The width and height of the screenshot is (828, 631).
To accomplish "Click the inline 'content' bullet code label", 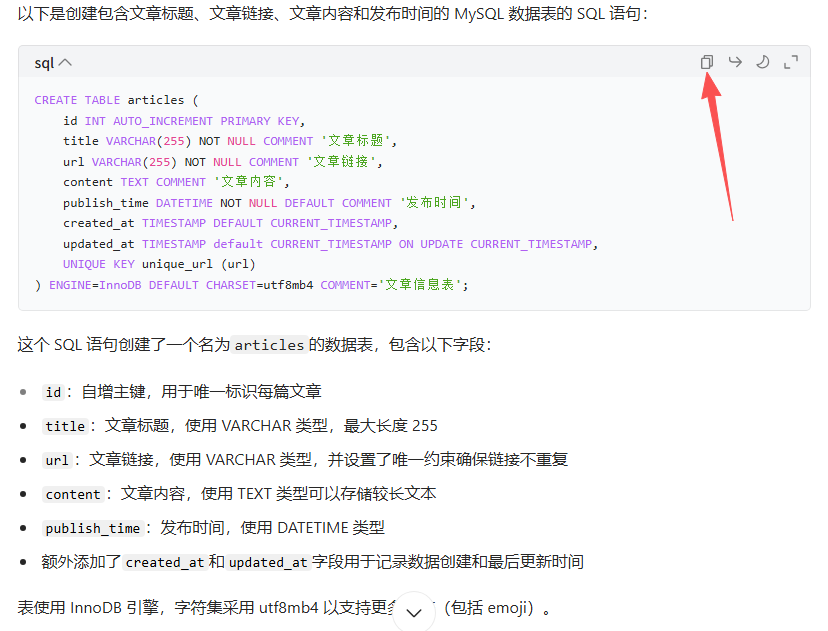I will point(73,494).
